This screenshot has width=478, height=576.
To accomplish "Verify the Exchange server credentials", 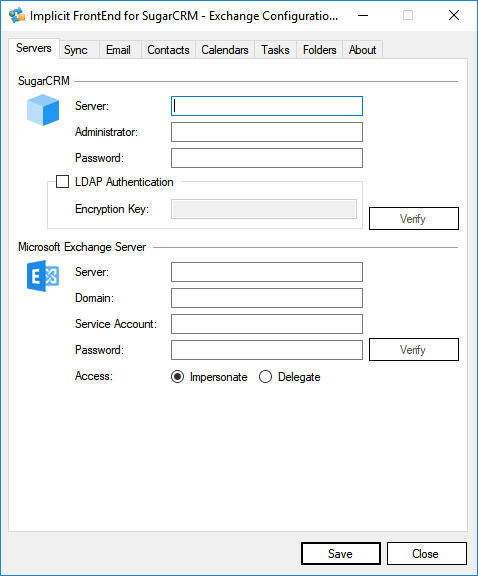I will [x=414, y=350].
